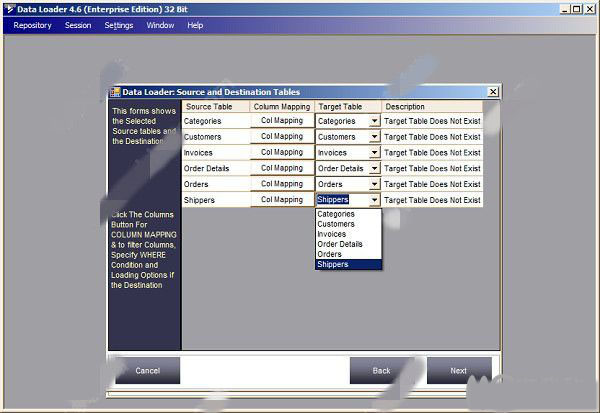Choose Order Details in the open dropdown list
600x413 pixels.
(348, 244)
